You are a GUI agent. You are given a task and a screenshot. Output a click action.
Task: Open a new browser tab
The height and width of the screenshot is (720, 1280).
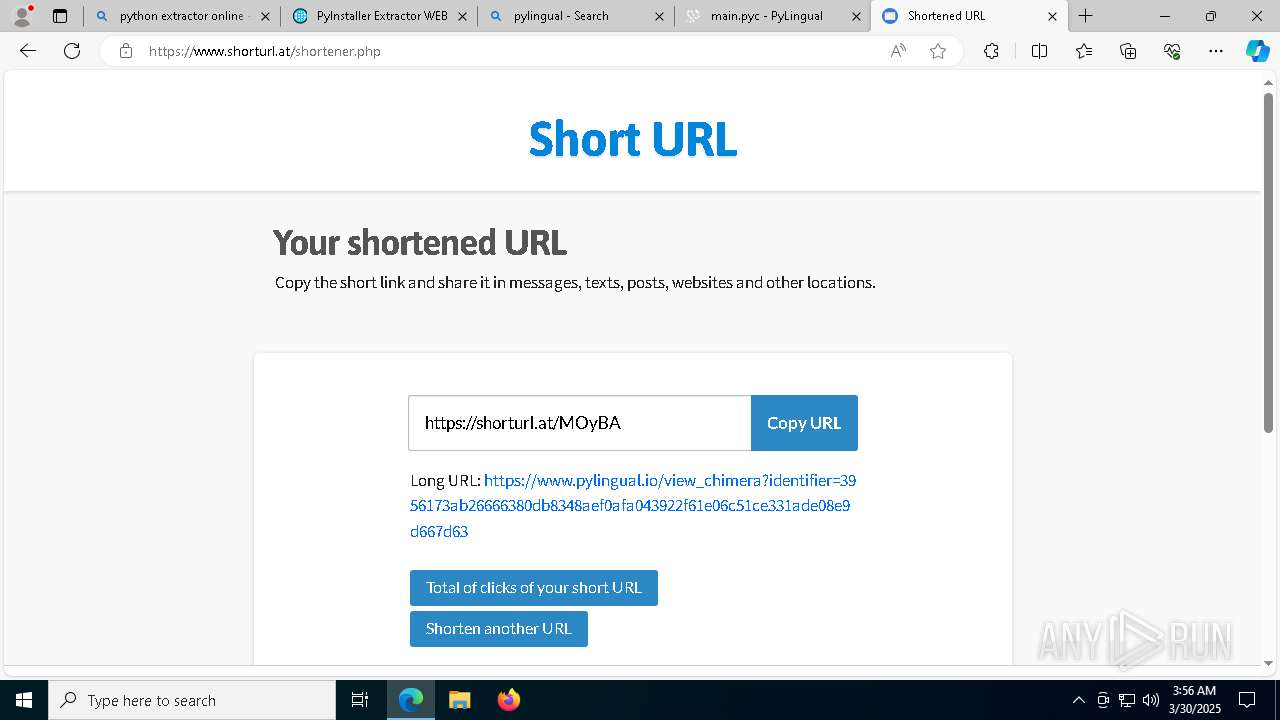(1086, 16)
